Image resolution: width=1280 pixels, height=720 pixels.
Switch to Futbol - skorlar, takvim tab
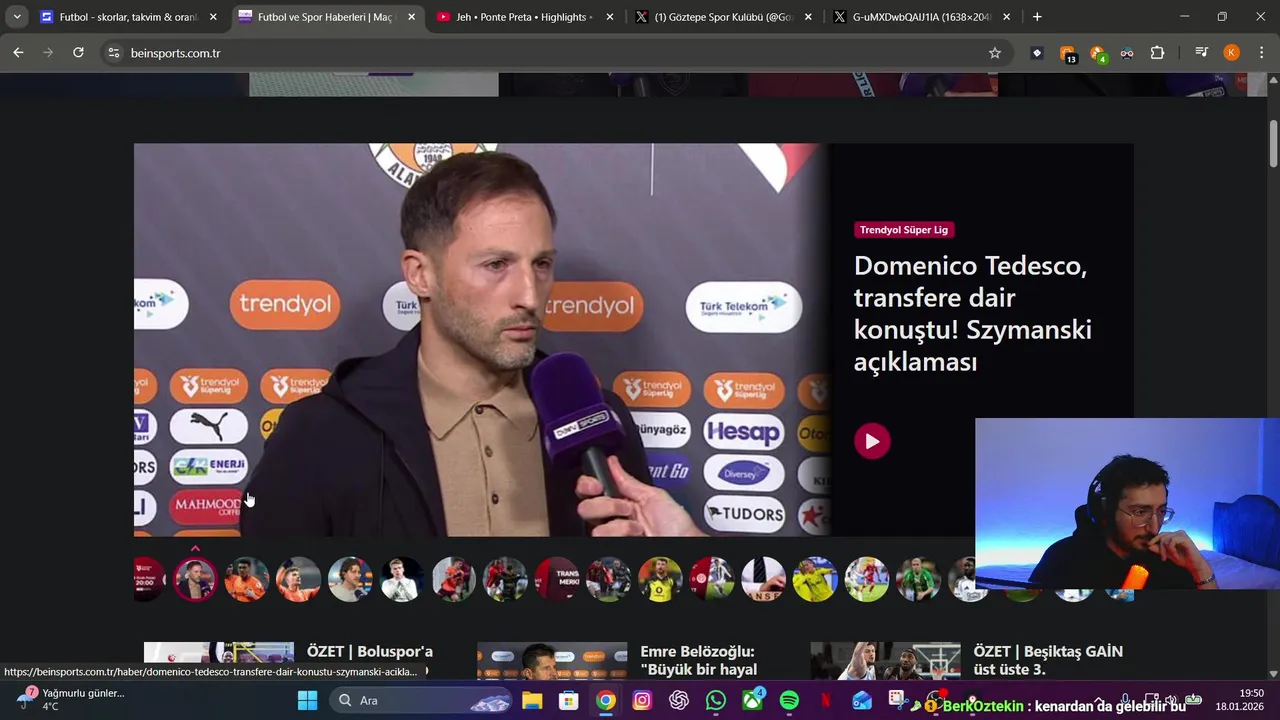click(x=128, y=17)
